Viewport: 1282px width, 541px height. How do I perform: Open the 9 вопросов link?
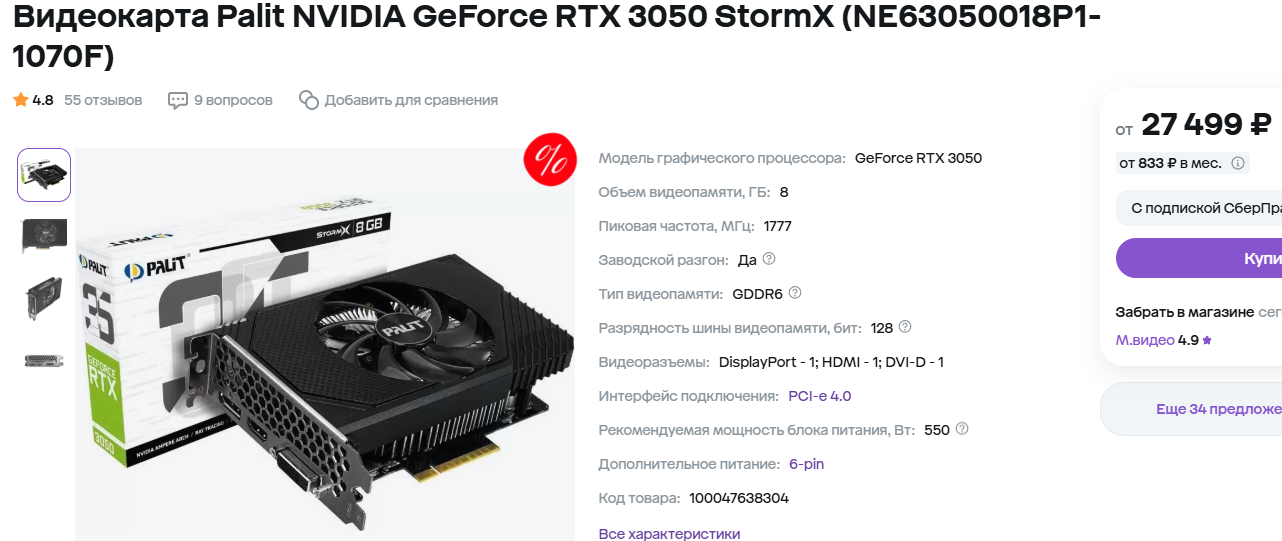coord(233,100)
